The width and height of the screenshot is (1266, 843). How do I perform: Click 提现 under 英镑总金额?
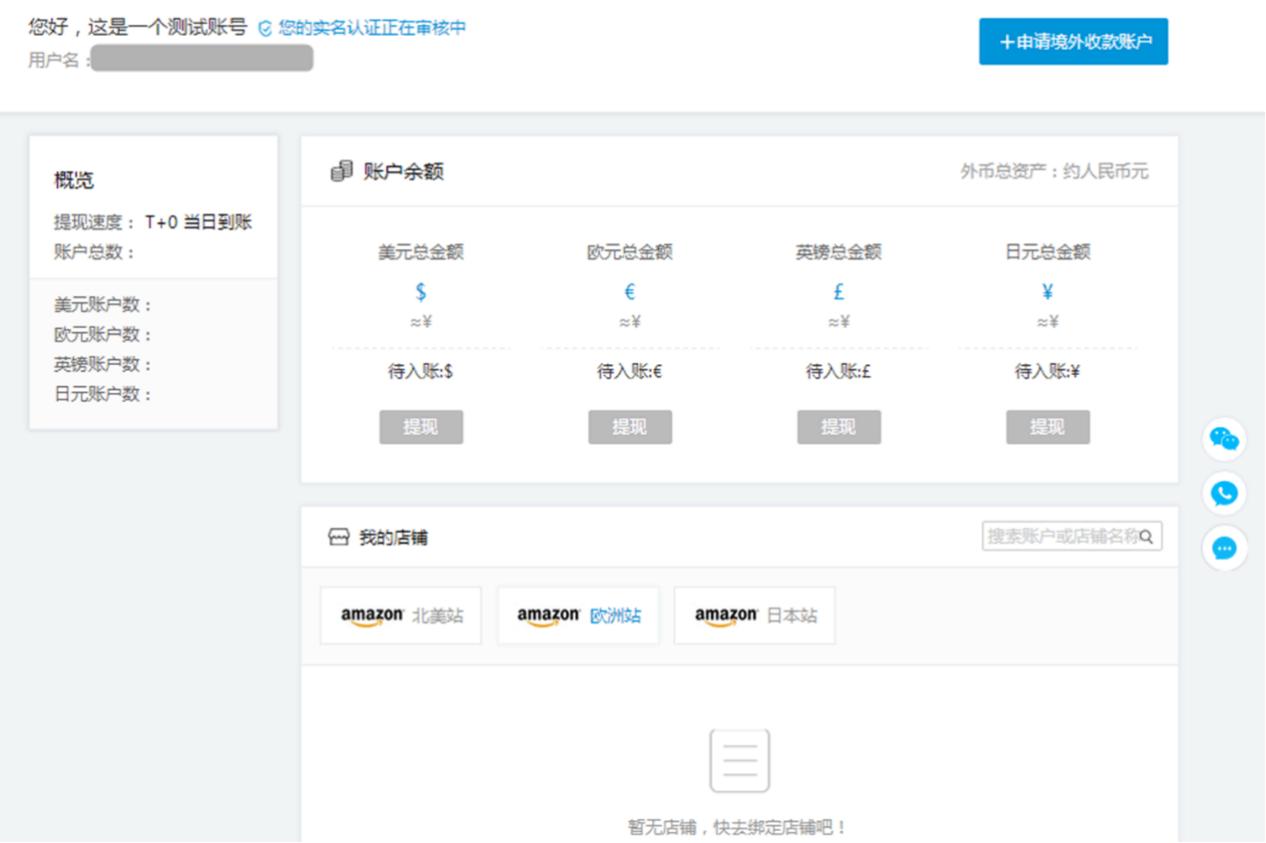(838, 426)
